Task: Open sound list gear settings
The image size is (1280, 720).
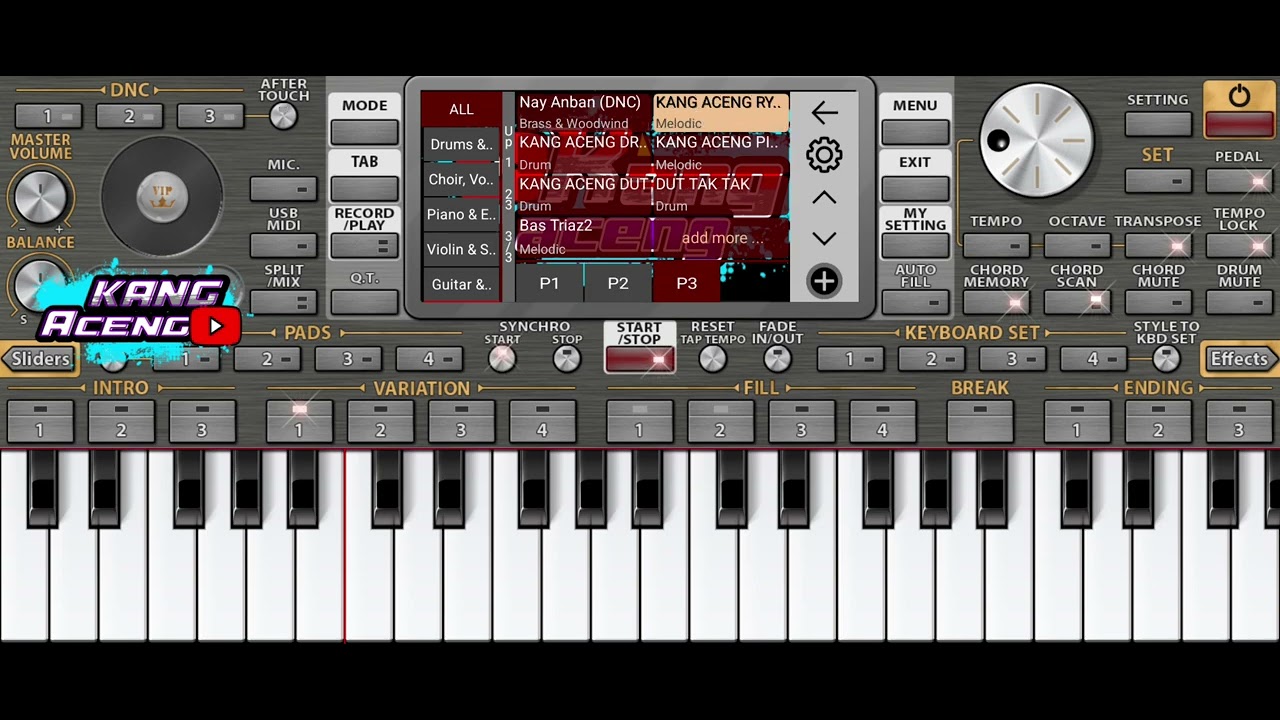Action: pos(824,155)
